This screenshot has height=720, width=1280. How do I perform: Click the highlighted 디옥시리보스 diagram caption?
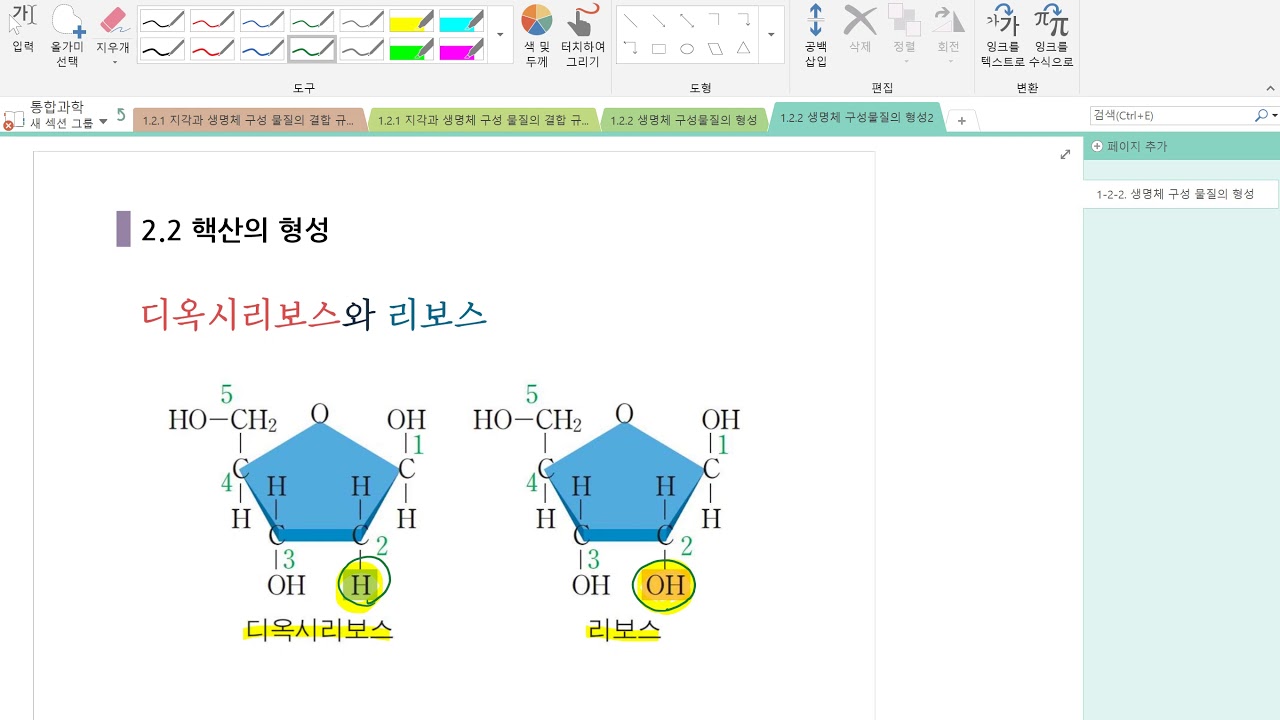(319, 629)
